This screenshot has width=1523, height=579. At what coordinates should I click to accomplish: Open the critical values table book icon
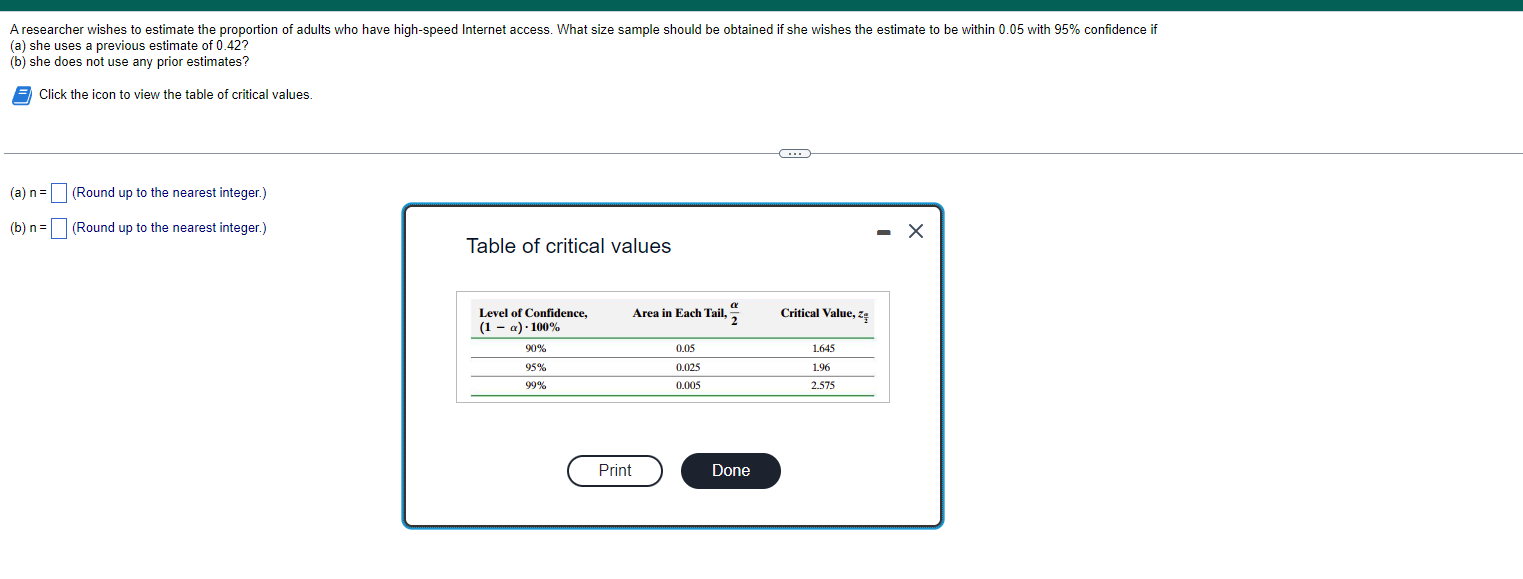click(x=20, y=95)
